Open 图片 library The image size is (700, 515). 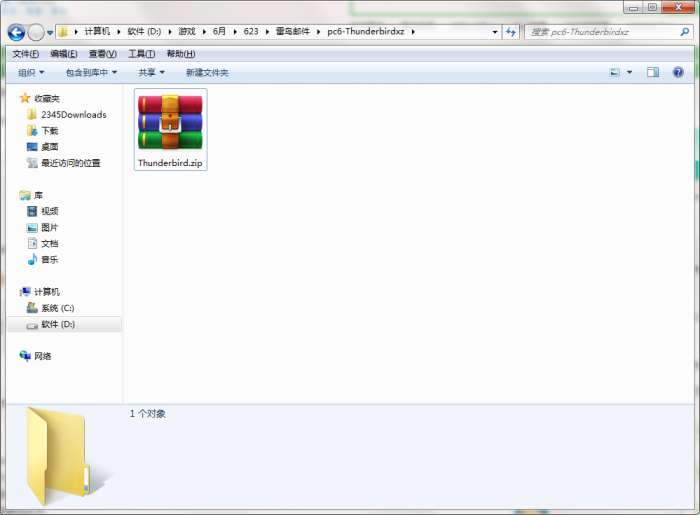click(x=43, y=228)
